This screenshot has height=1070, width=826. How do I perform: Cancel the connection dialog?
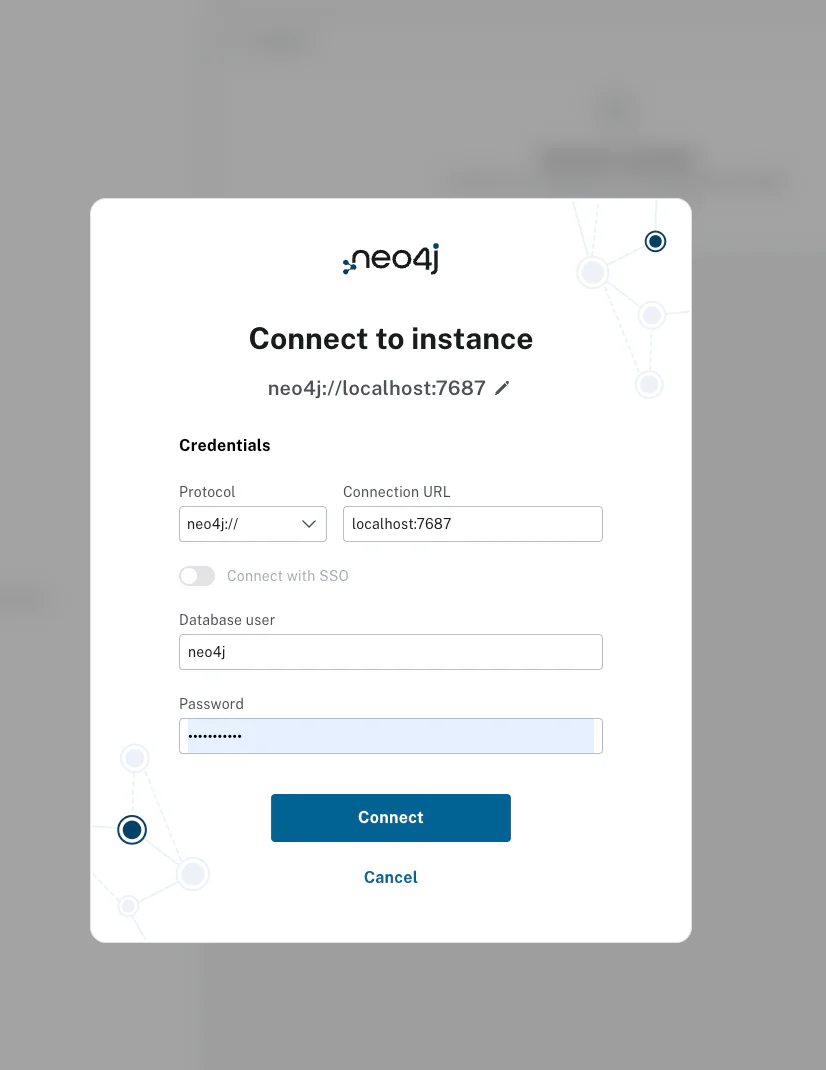[x=390, y=877]
